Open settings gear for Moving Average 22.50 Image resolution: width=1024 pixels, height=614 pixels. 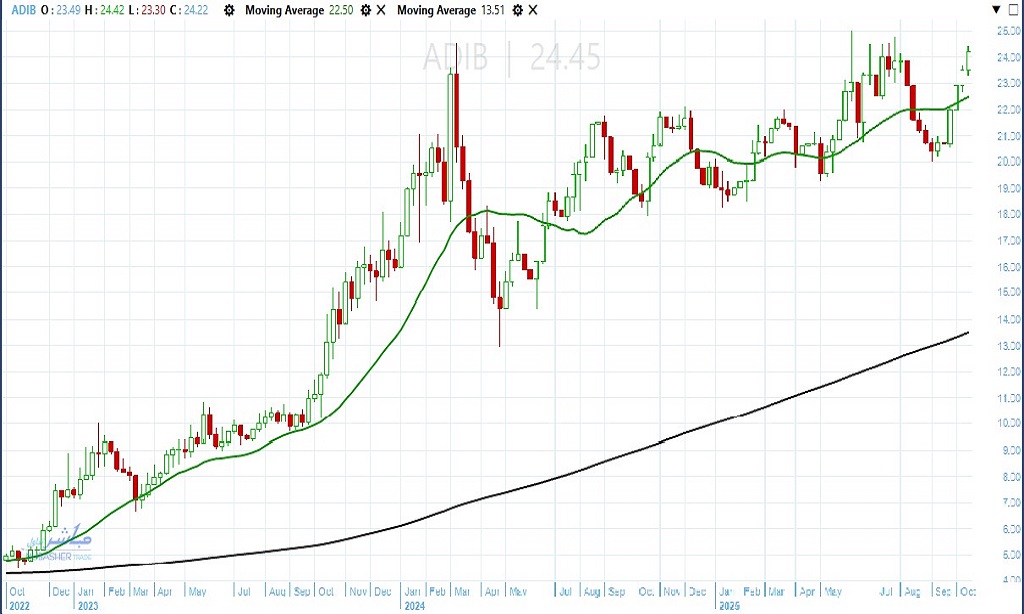tap(365, 10)
